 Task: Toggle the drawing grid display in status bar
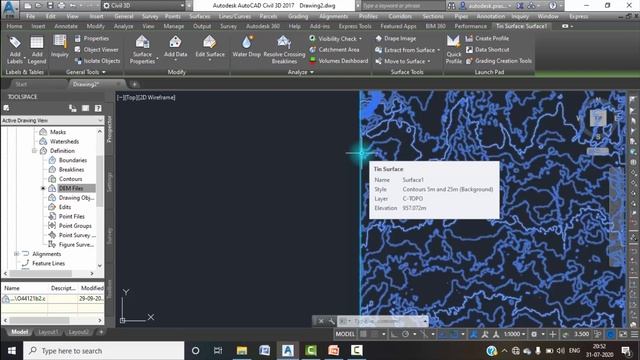point(363,334)
